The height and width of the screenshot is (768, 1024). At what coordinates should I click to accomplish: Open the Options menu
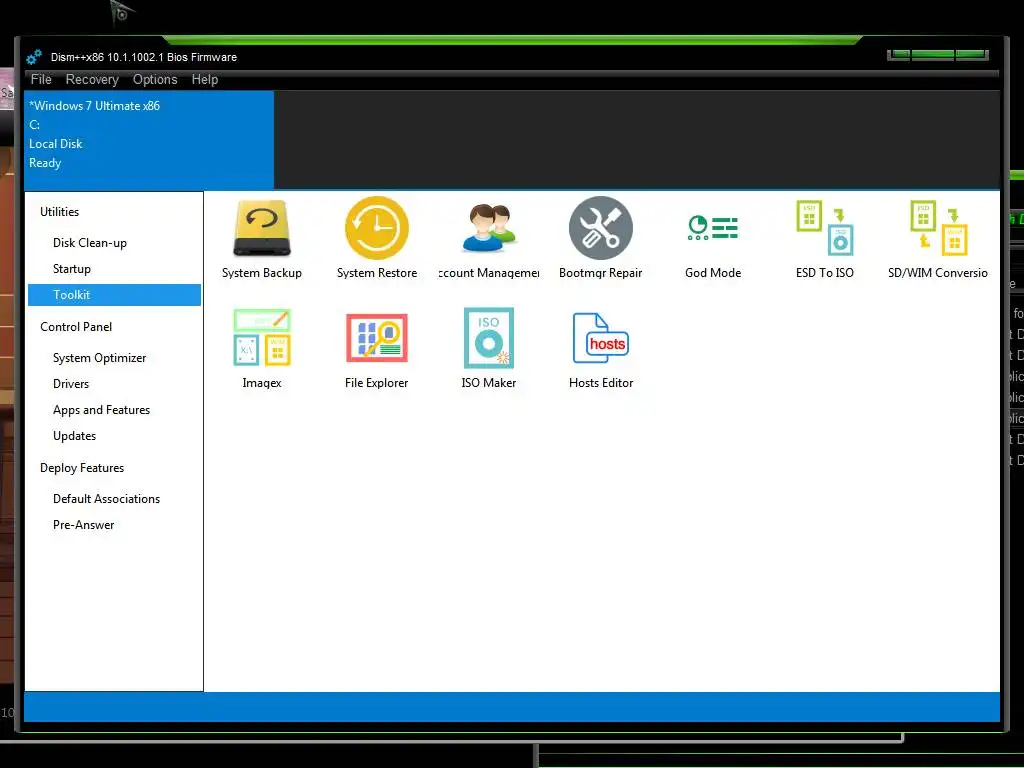coord(155,80)
